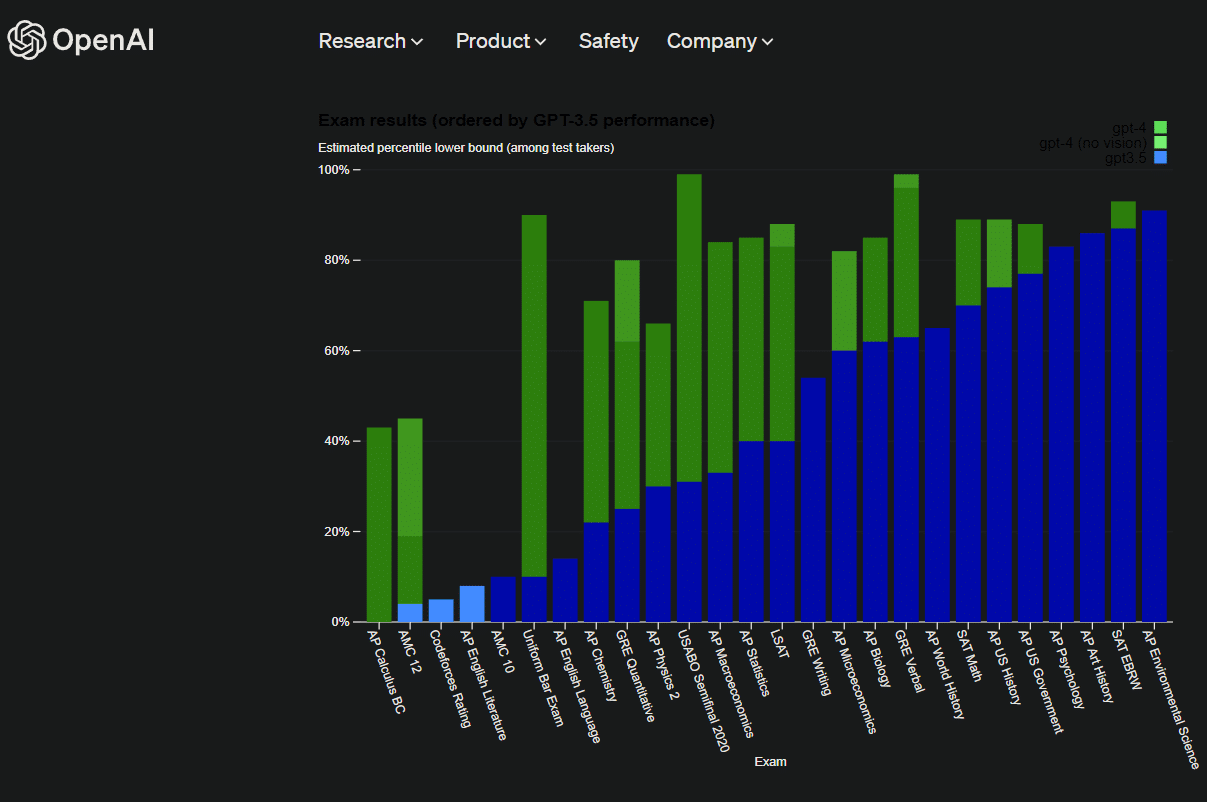Select the gpt3.5 legend square
The width and height of the screenshot is (1207, 802).
pos(1160,157)
